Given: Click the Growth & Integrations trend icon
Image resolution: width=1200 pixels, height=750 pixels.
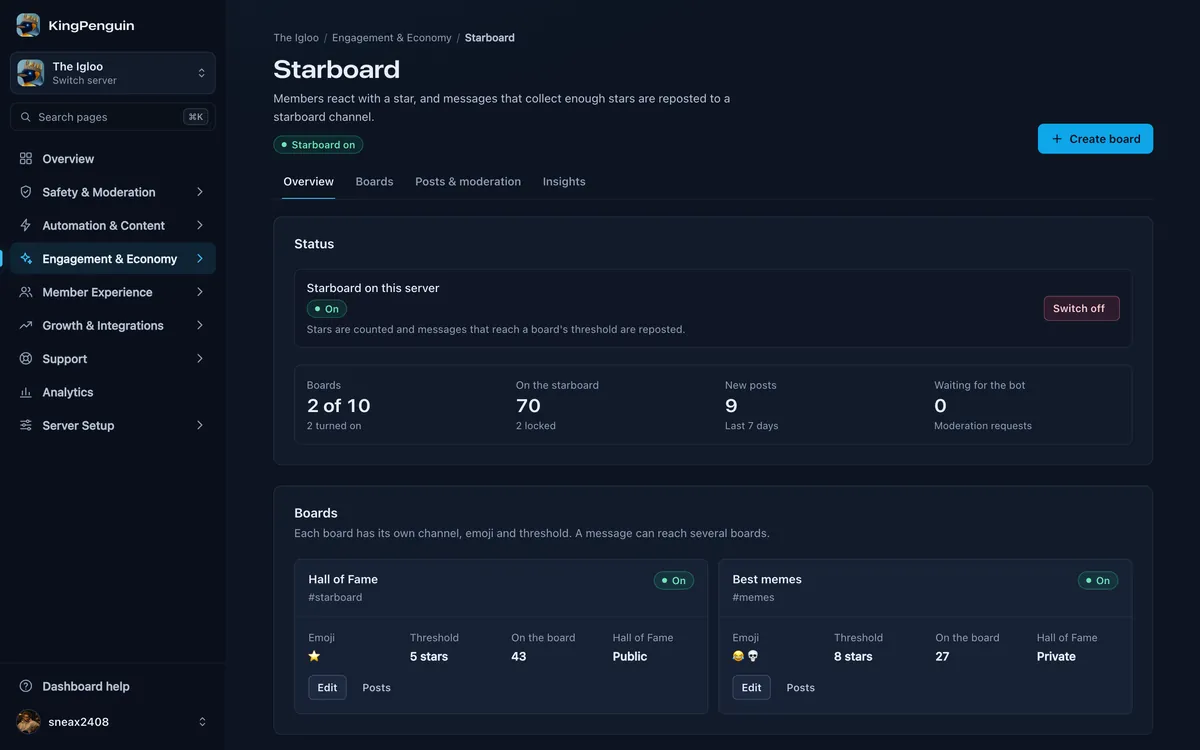Looking at the screenshot, I should point(26,325).
